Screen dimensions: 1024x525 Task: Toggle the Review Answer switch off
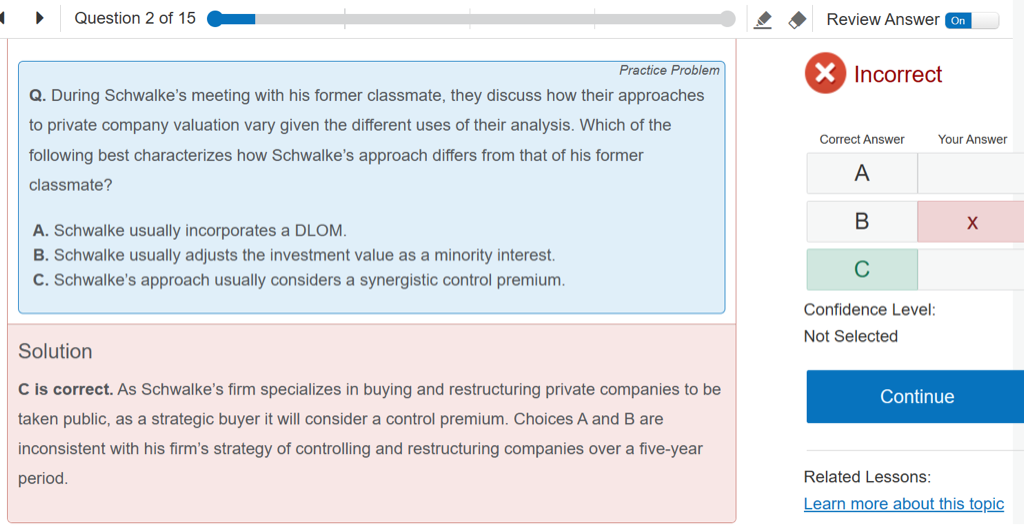coord(971,20)
